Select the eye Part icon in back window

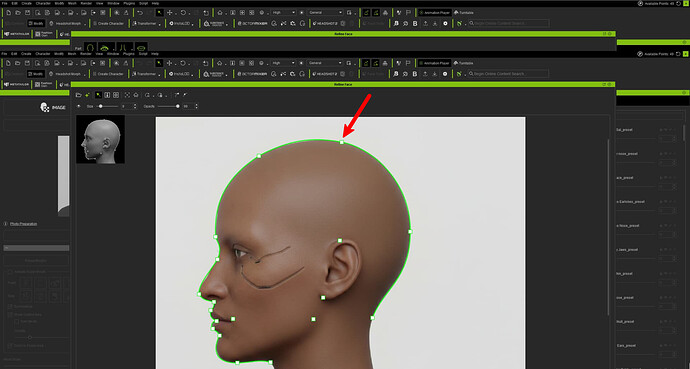[x=105, y=47]
